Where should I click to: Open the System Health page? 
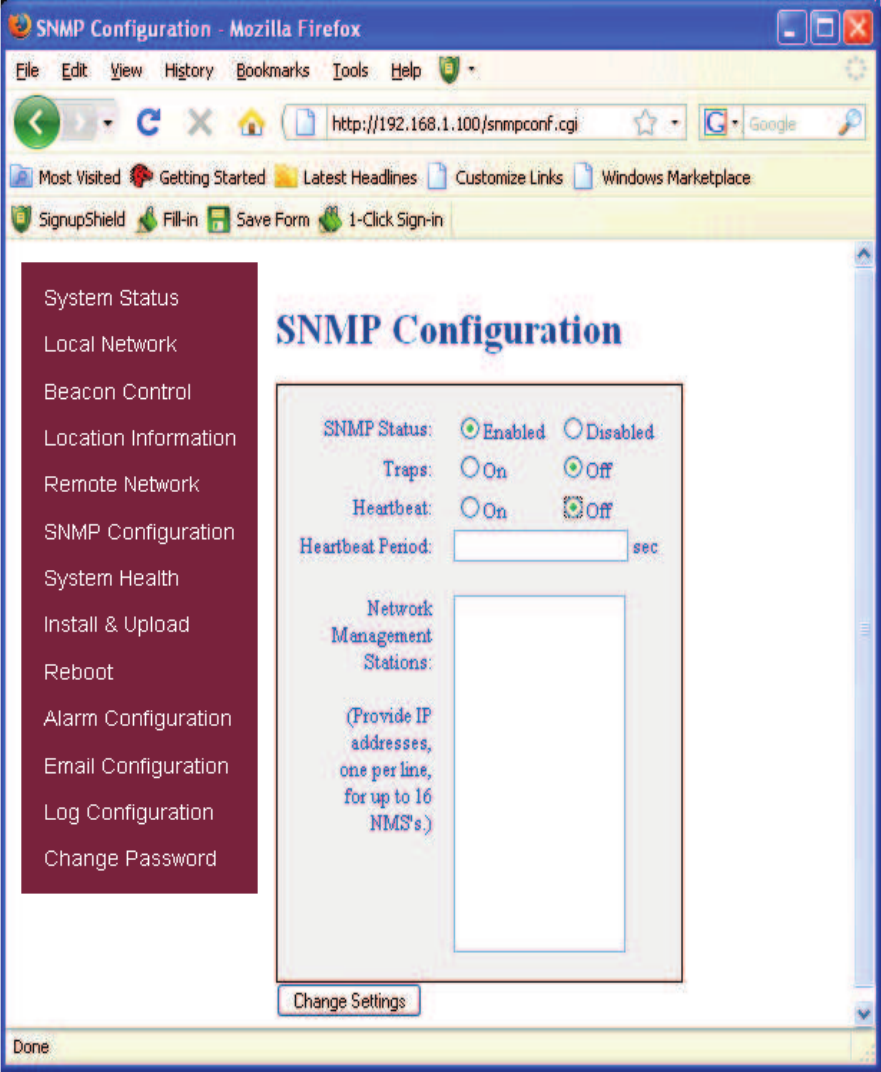point(111,578)
